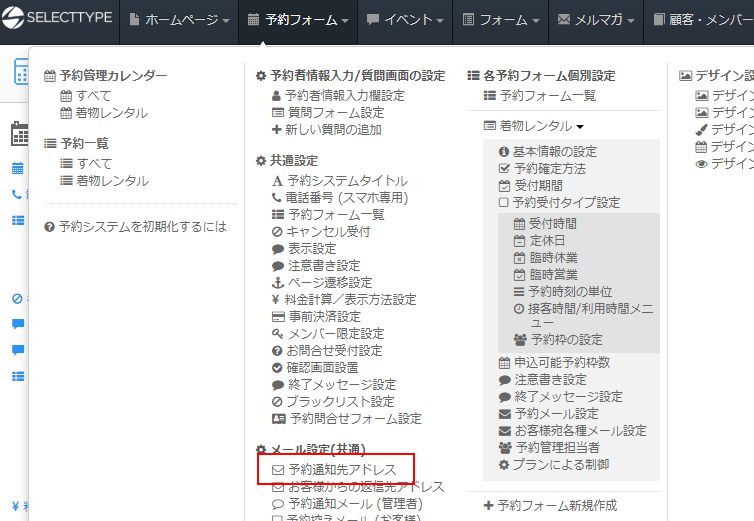Click the SELECTTYPE logo icon
754x521 pixels.
14,20
